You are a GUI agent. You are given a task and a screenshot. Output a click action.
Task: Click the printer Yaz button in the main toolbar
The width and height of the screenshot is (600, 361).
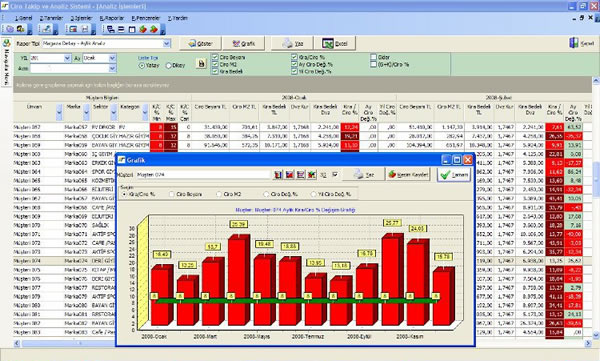tap(292, 44)
